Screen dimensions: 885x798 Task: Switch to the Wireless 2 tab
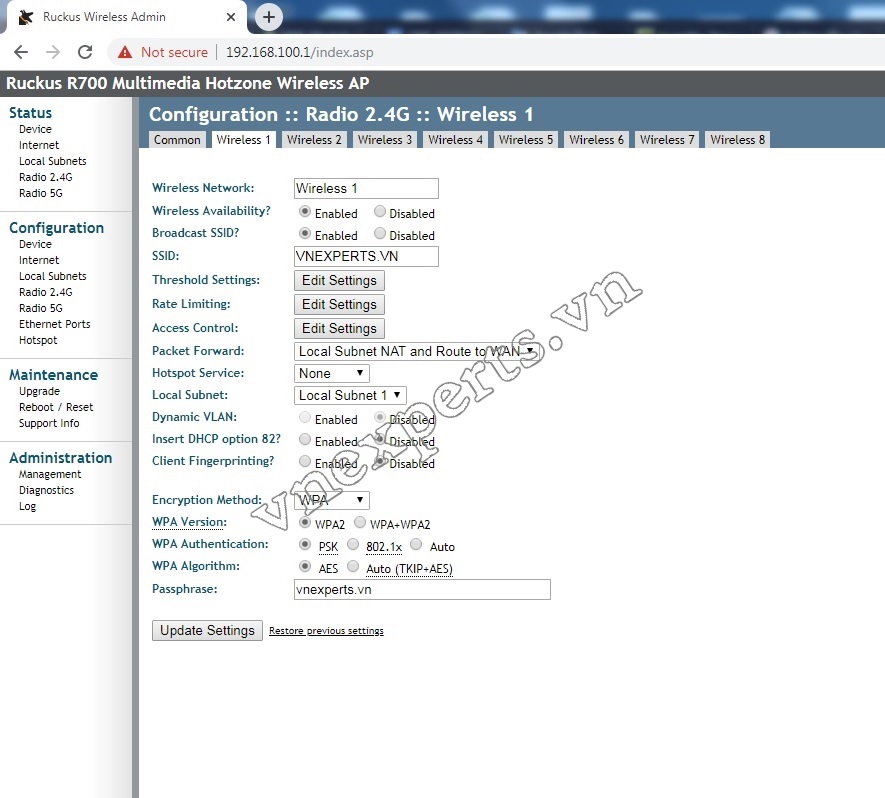[314, 140]
